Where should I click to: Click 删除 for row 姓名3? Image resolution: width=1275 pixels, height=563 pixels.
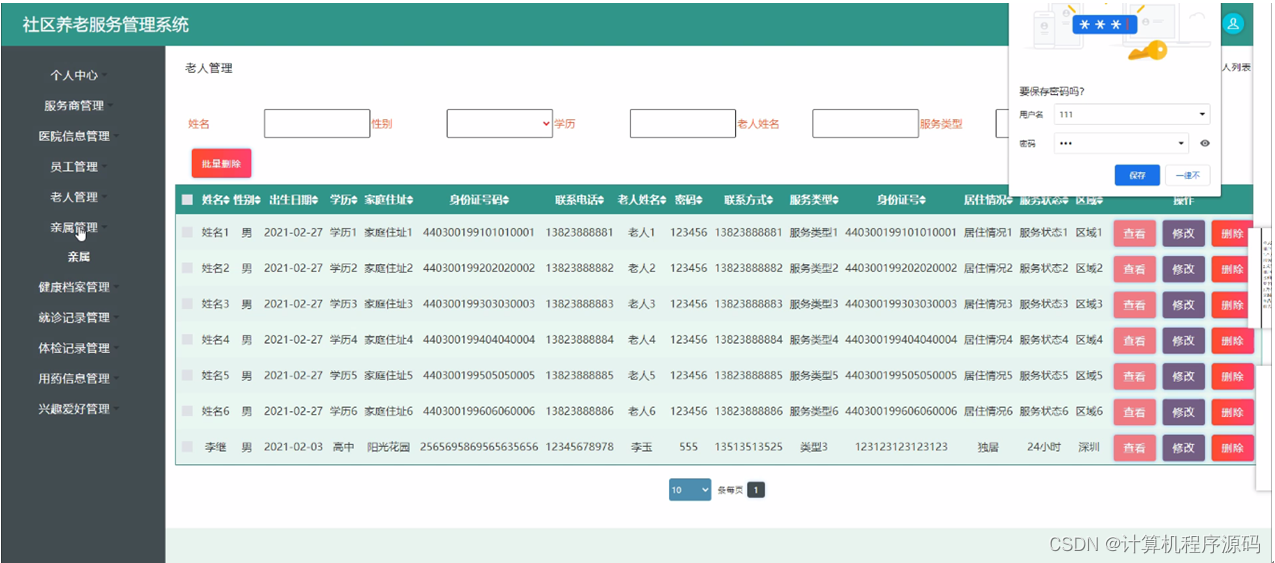(1232, 305)
